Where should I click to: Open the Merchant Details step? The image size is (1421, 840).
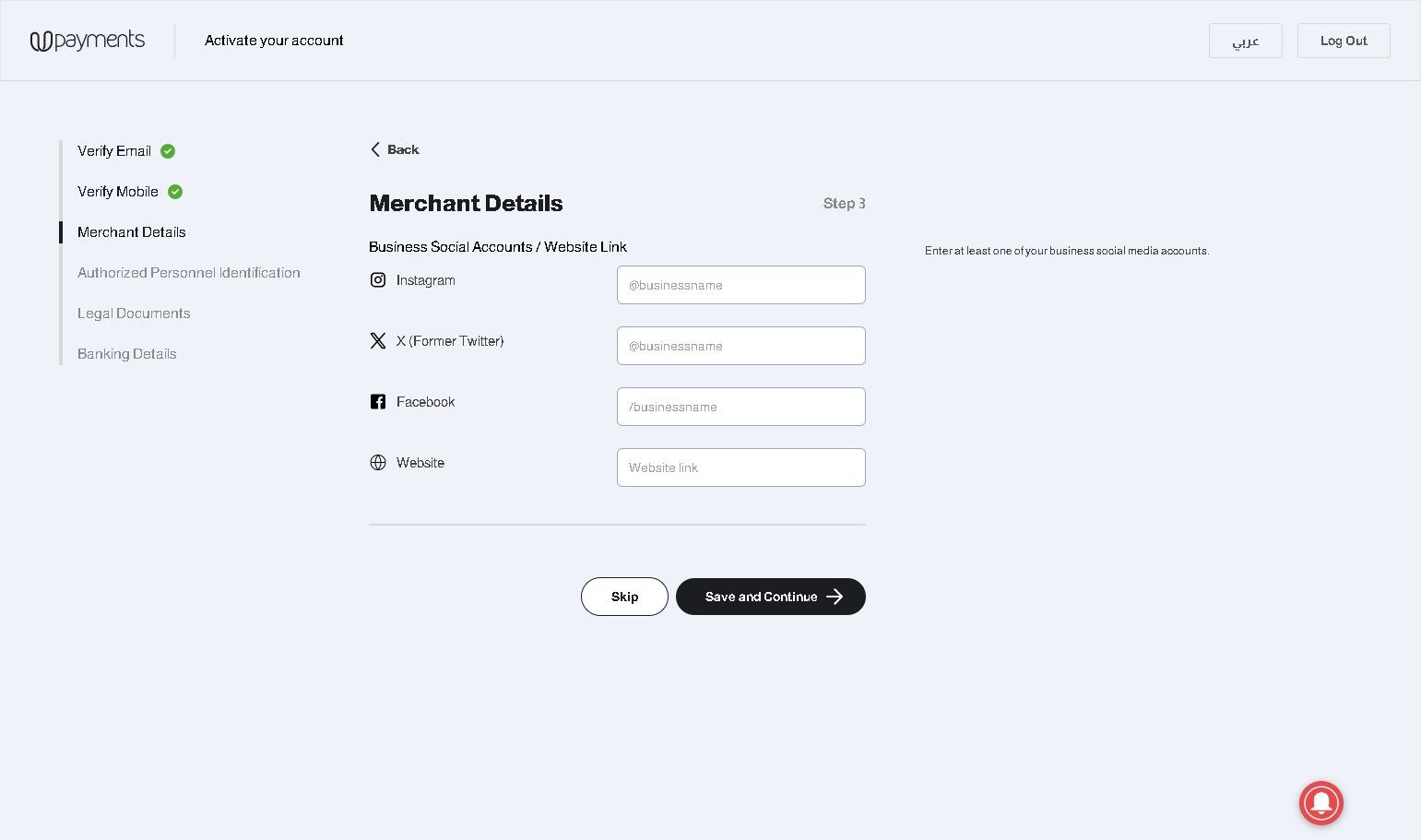click(132, 232)
